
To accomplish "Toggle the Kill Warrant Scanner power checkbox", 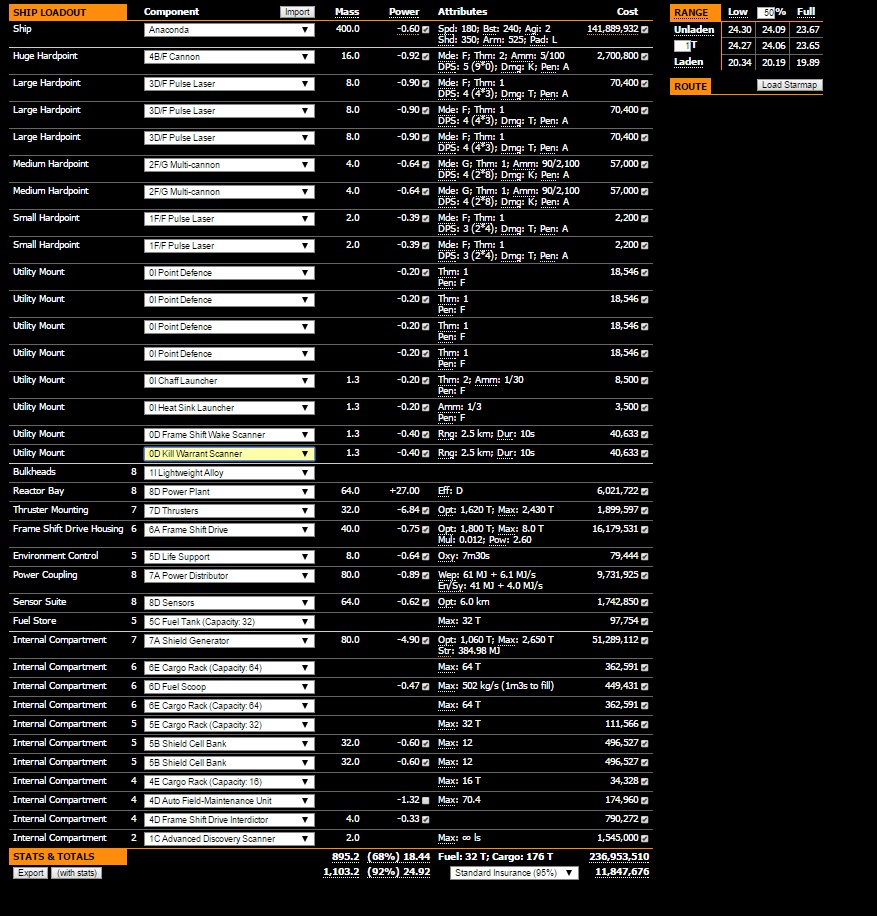I will click(425, 453).
